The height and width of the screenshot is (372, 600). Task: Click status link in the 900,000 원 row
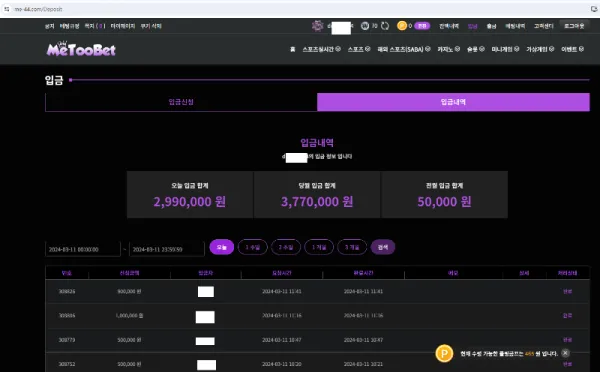point(567,292)
